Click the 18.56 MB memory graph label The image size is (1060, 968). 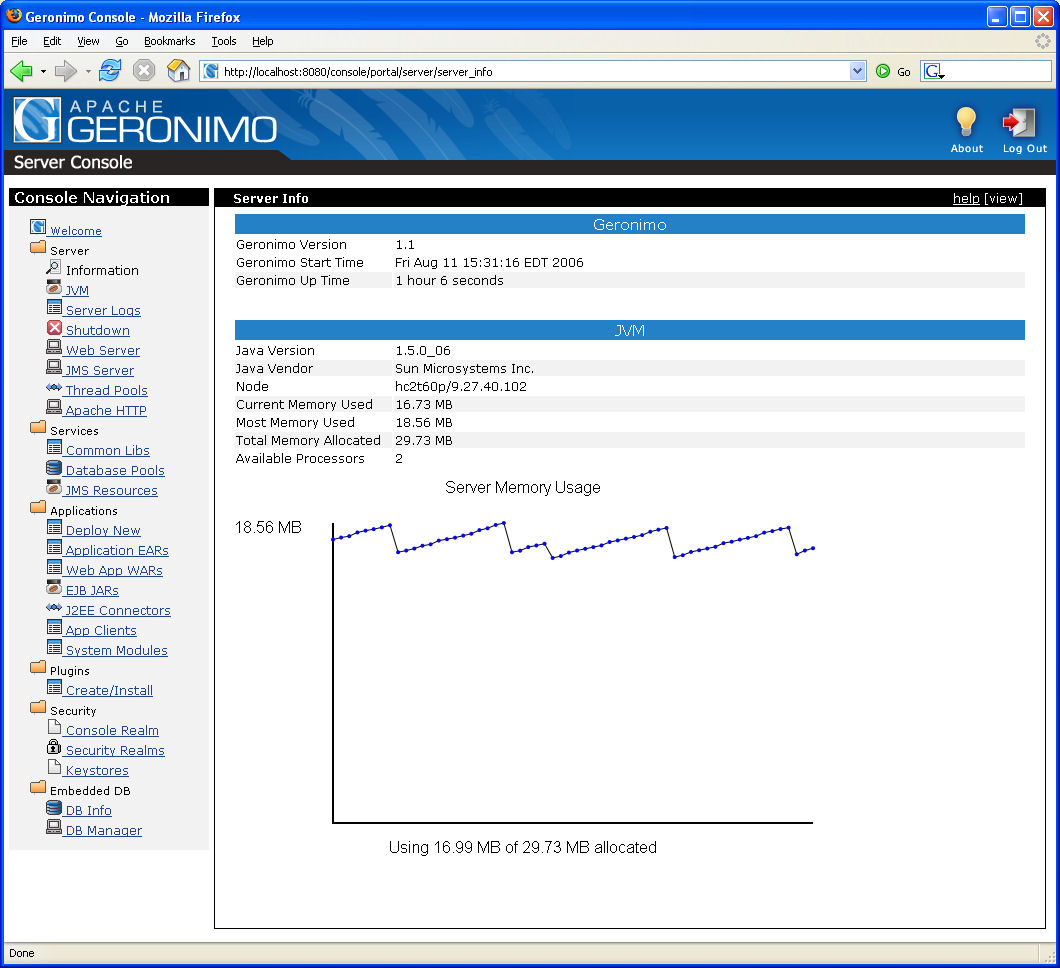[x=268, y=527]
